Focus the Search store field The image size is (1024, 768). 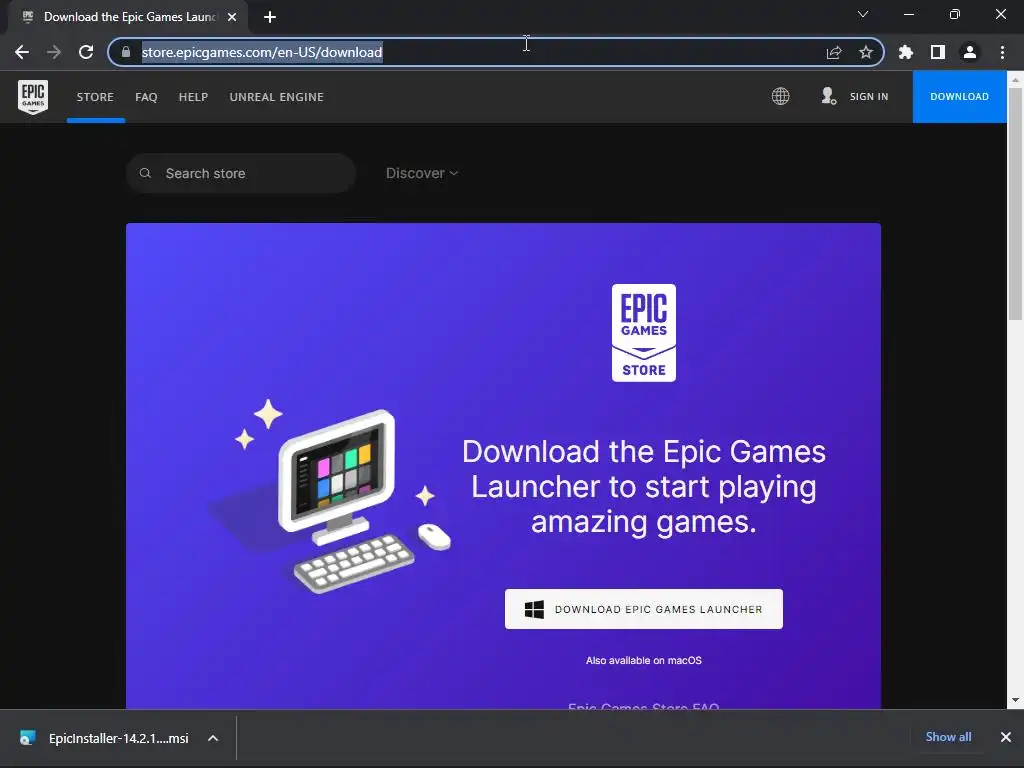241,173
